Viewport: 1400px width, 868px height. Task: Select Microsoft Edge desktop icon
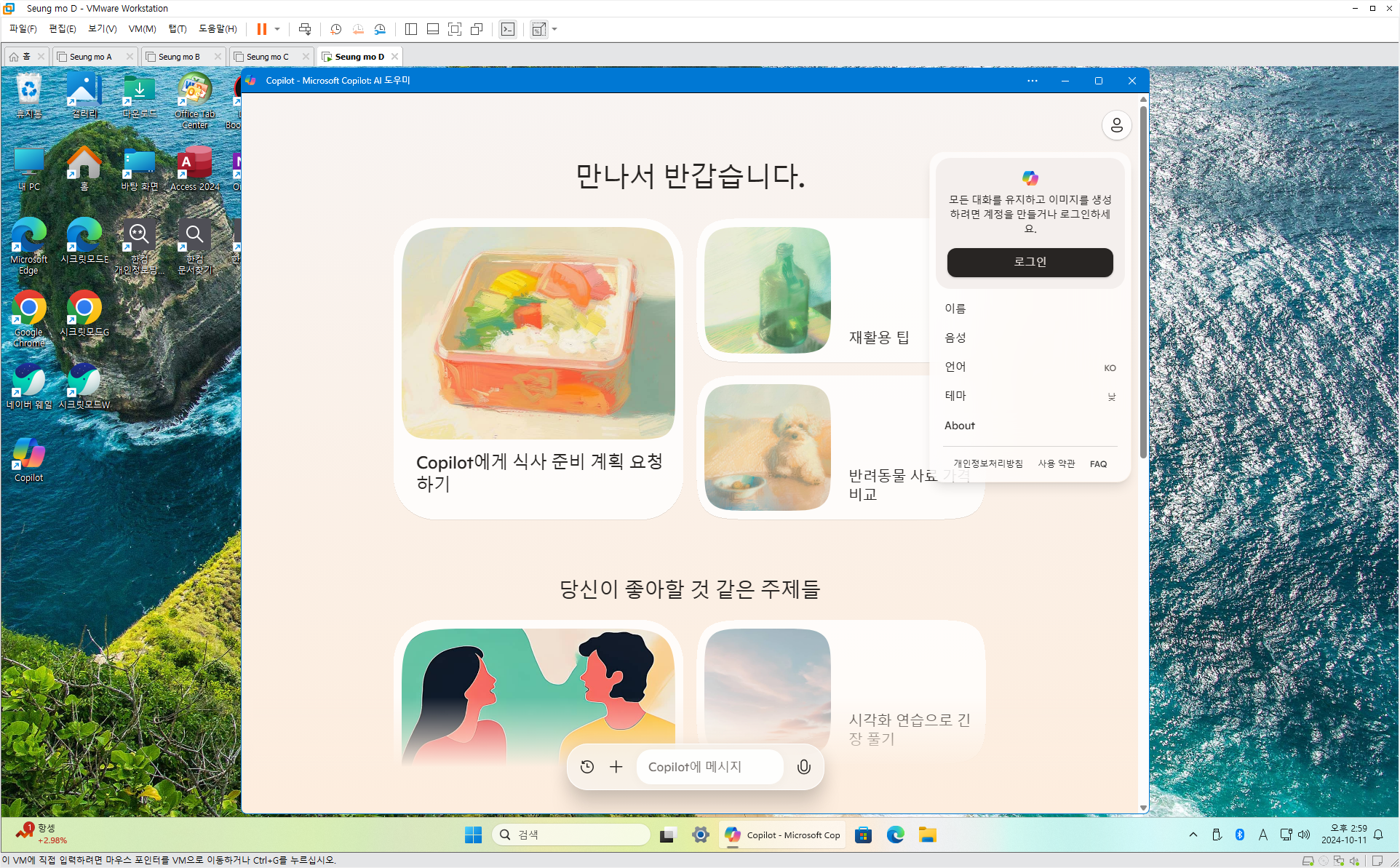pyautogui.click(x=28, y=246)
